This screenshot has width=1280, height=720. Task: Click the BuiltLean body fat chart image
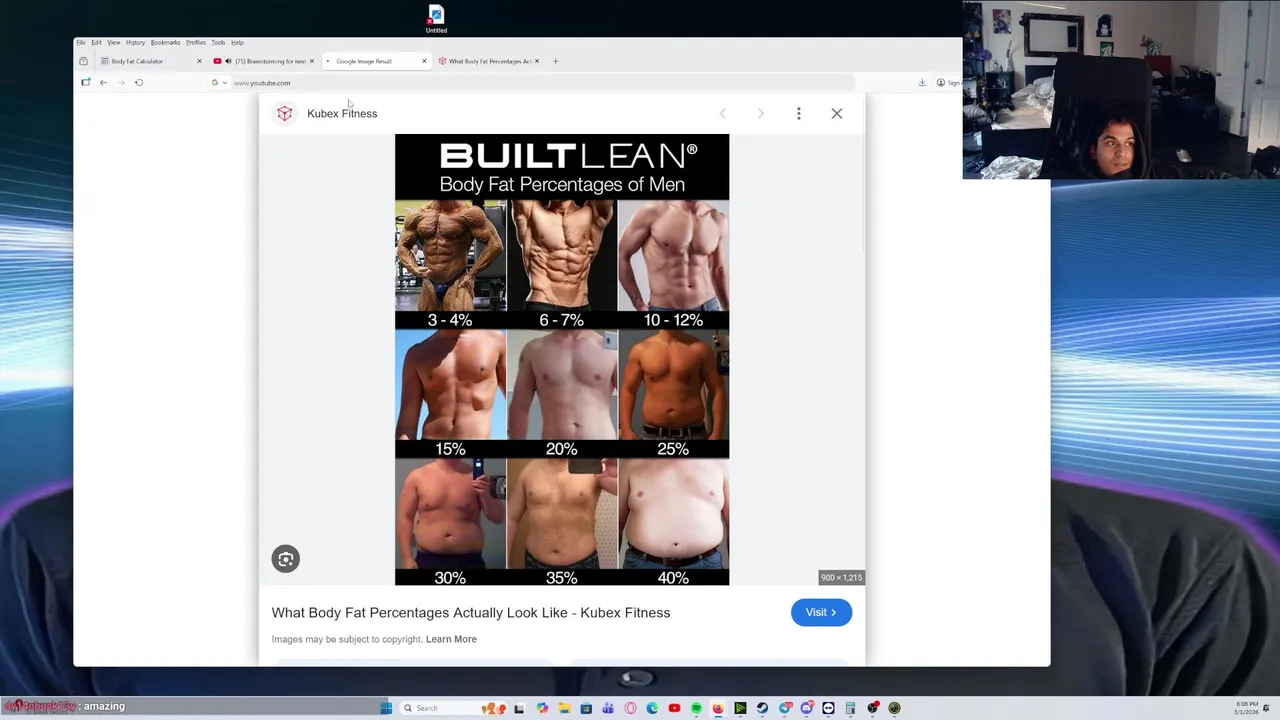point(562,360)
